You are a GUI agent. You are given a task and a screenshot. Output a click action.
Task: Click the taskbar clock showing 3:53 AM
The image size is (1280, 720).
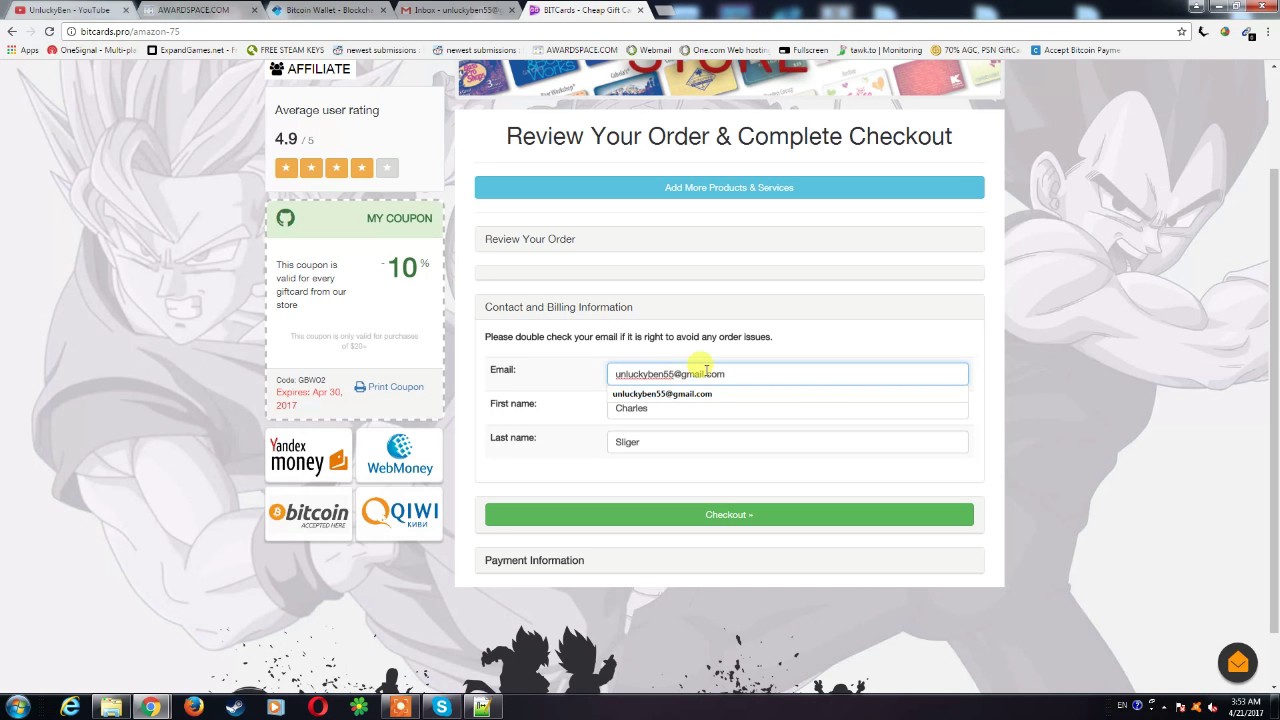point(1246,707)
